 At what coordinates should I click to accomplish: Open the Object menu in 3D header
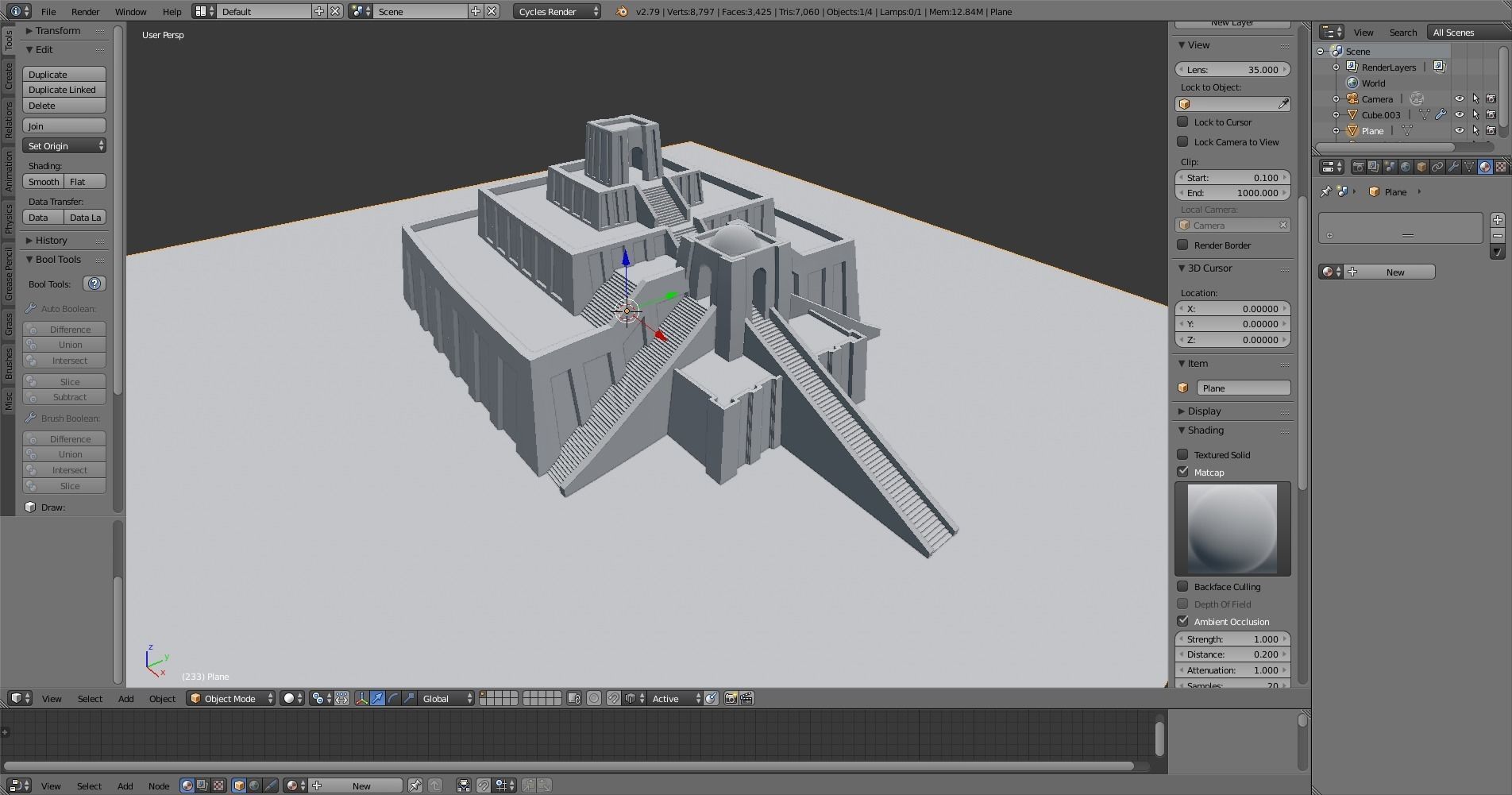point(162,698)
